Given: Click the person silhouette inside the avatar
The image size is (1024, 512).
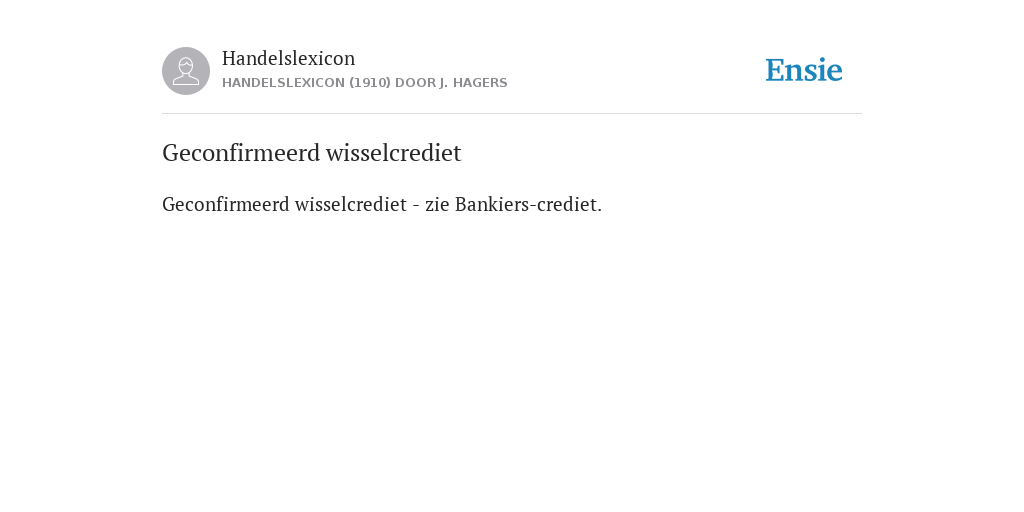Looking at the screenshot, I should click(x=186, y=71).
